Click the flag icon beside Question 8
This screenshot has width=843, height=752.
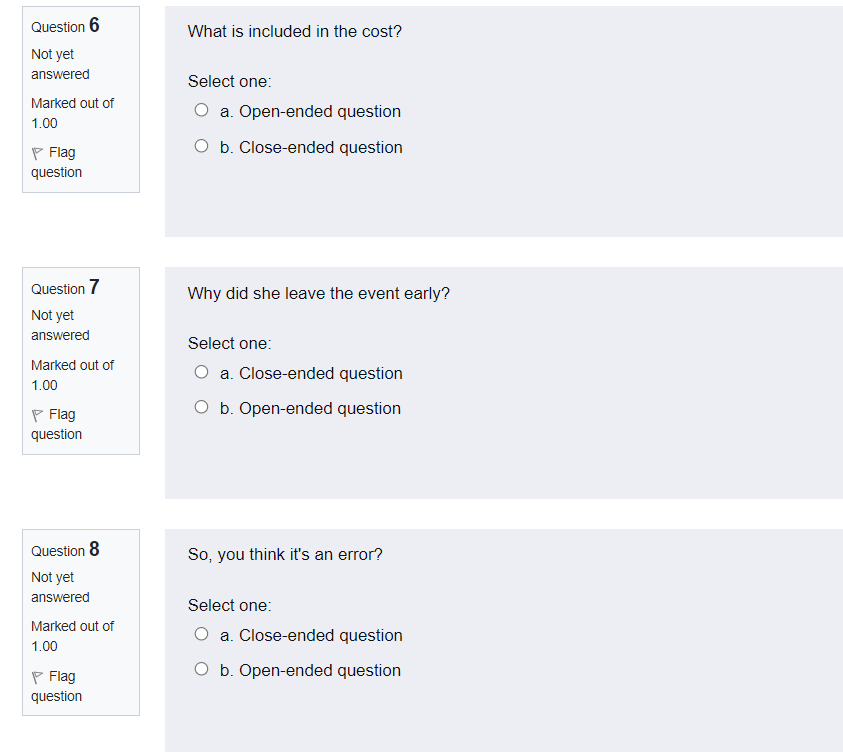(37, 676)
